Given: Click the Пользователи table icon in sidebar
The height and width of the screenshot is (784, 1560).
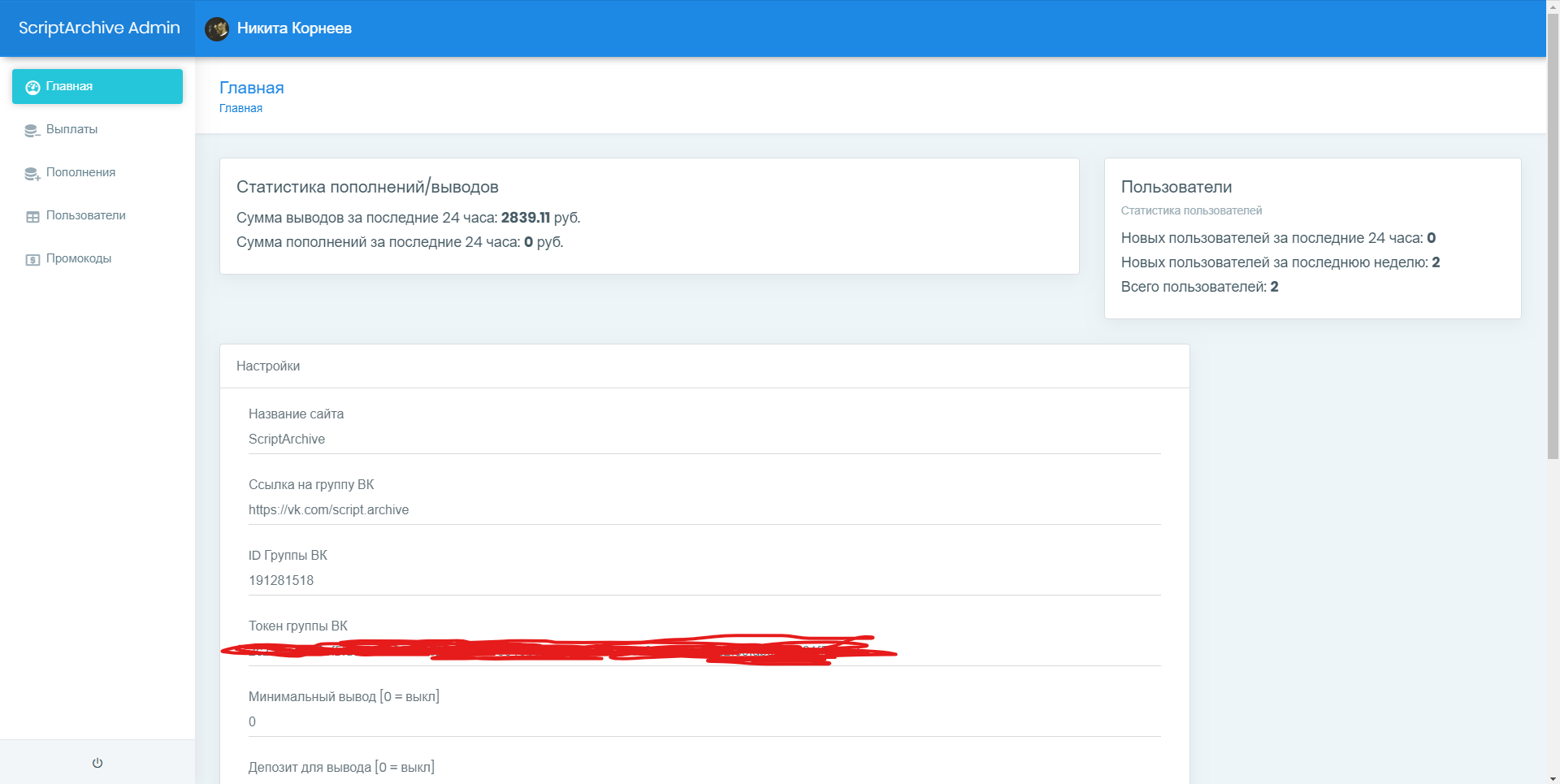Looking at the screenshot, I should (32, 216).
